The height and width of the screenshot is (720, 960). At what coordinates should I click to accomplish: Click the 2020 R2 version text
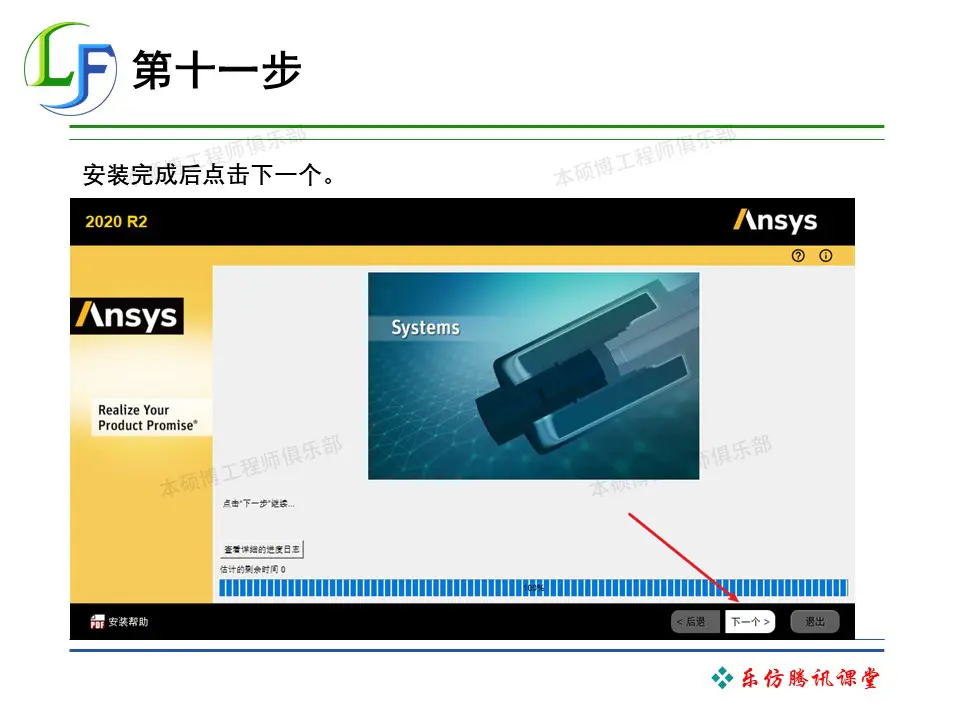pyautogui.click(x=116, y=222)
